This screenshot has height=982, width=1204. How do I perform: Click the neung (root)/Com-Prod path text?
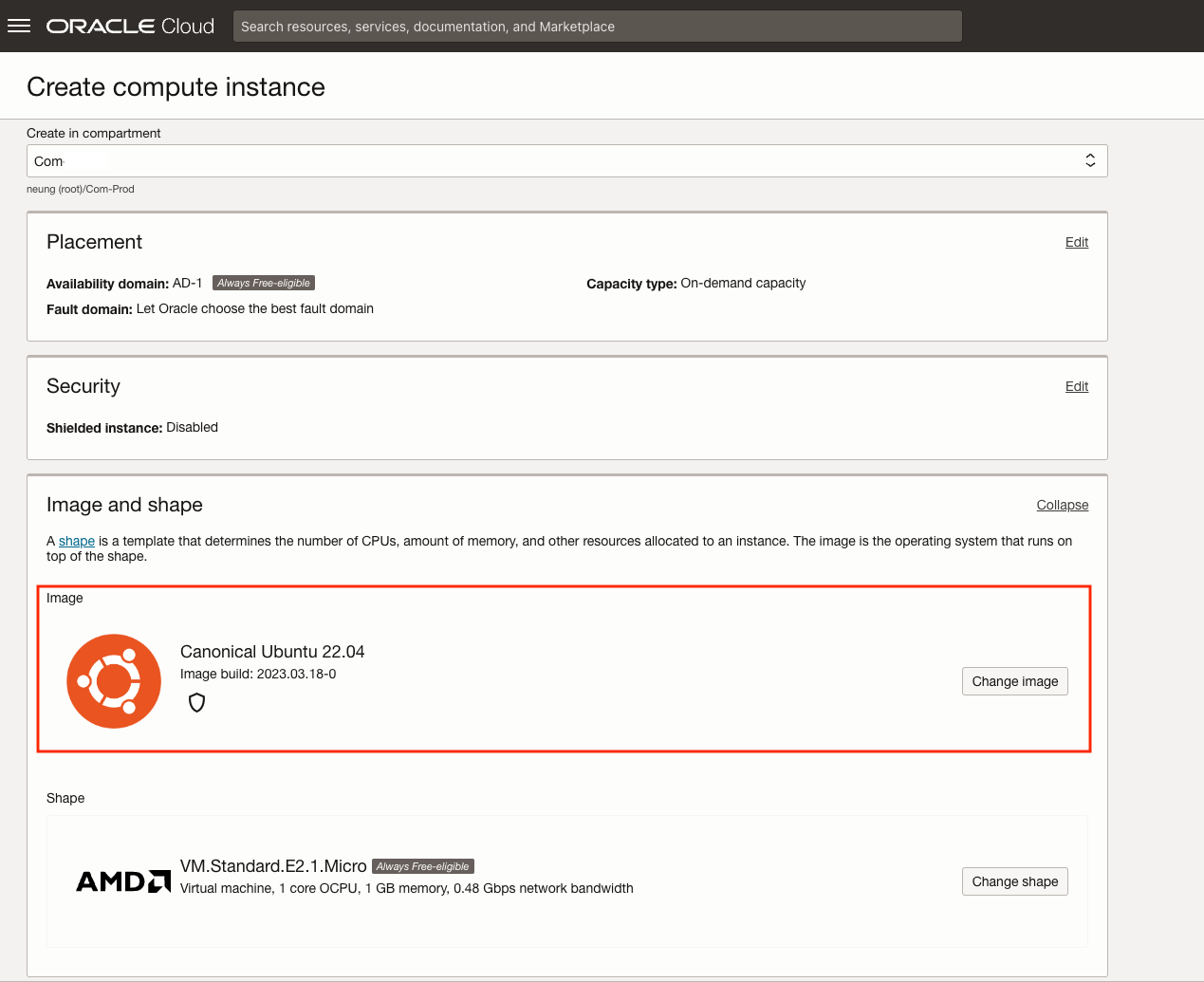pos(81,189)
